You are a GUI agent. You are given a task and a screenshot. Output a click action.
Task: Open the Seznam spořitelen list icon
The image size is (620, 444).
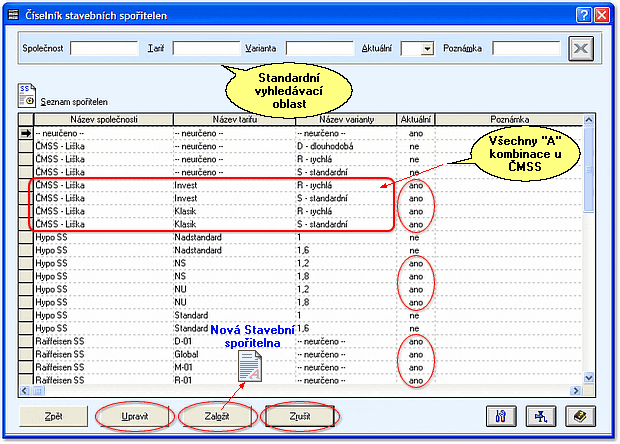pyautogui.click(x=27, y=96)
